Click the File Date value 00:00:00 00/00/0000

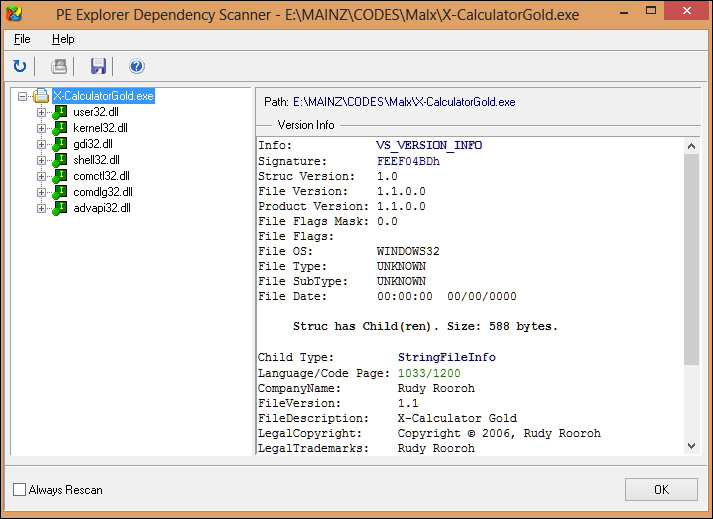point(447,297)
